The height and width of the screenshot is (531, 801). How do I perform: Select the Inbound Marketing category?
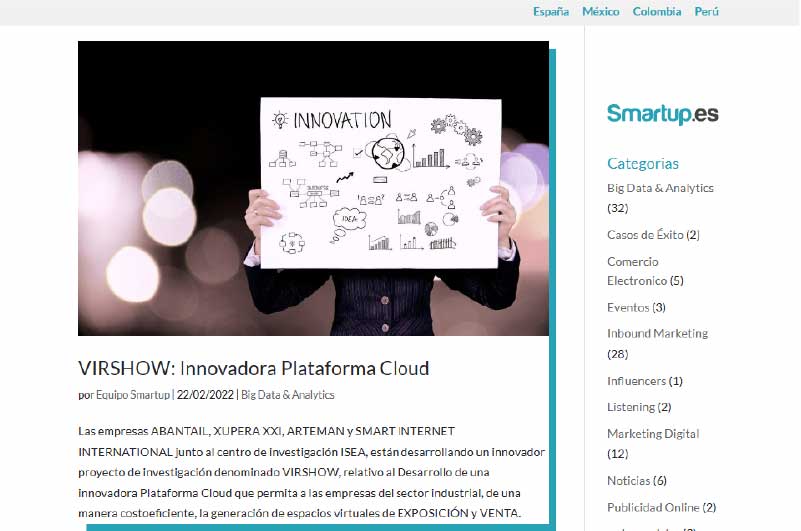click(x=657, y=333)
